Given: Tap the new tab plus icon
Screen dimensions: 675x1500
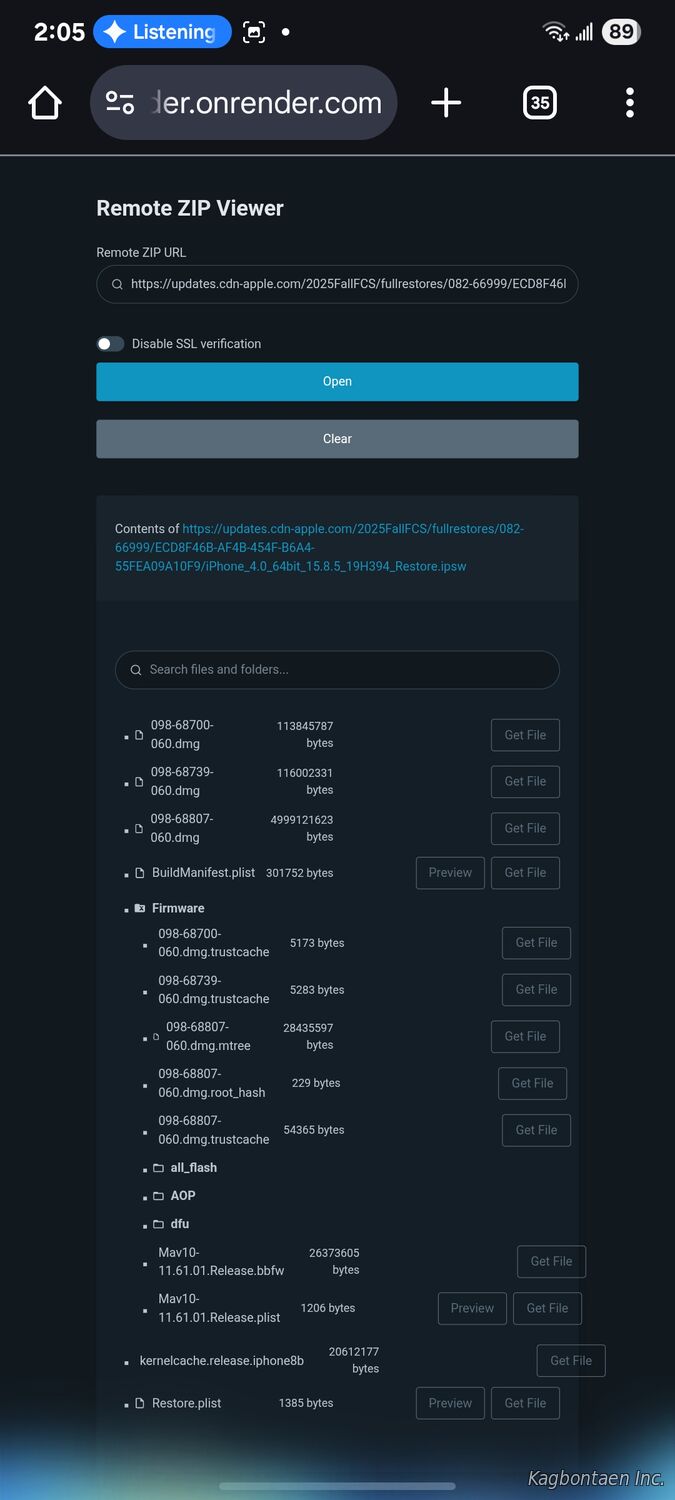Looking at the screenshot, I should (446, 102).
